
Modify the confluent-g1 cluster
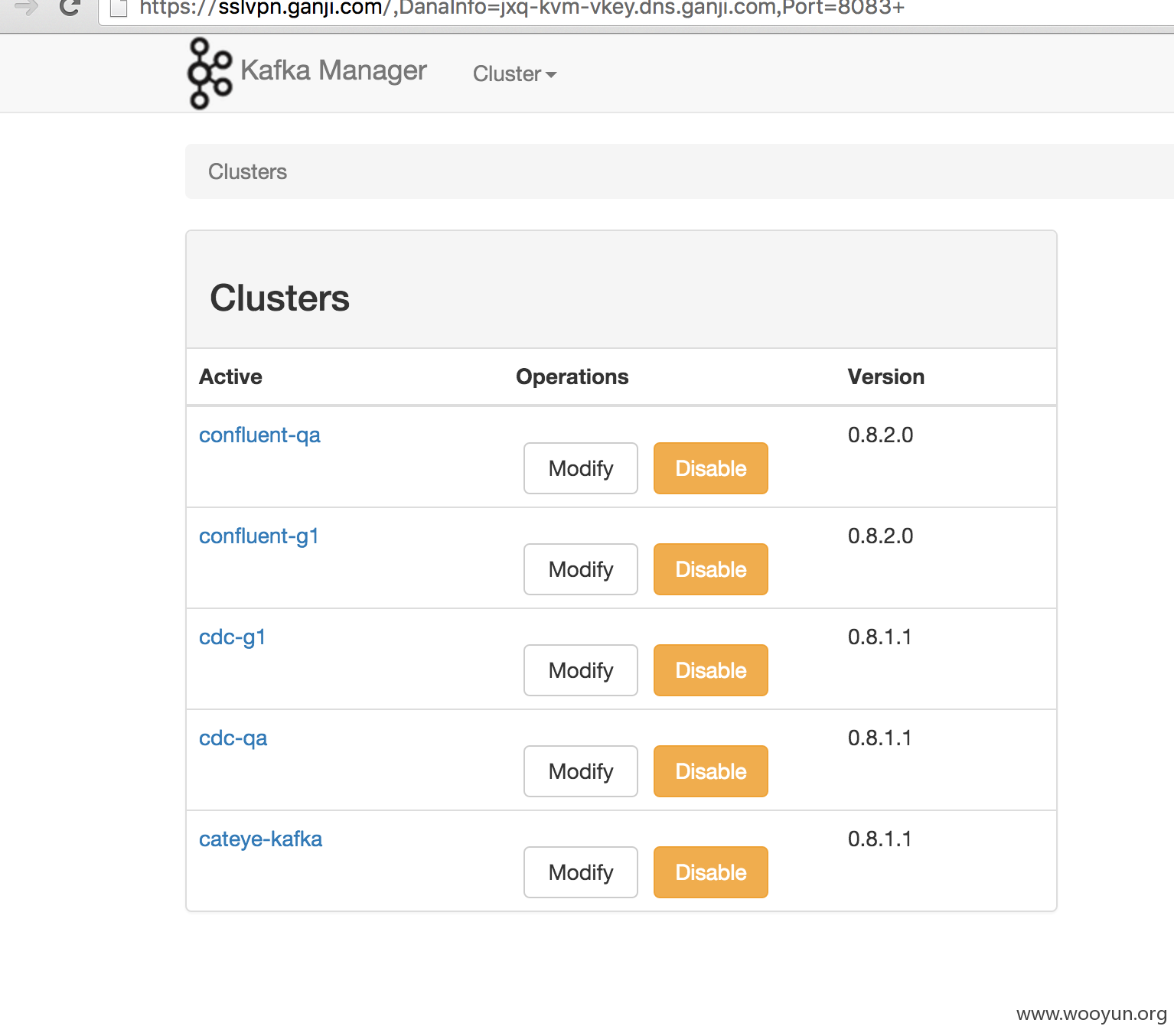(581, 569)
